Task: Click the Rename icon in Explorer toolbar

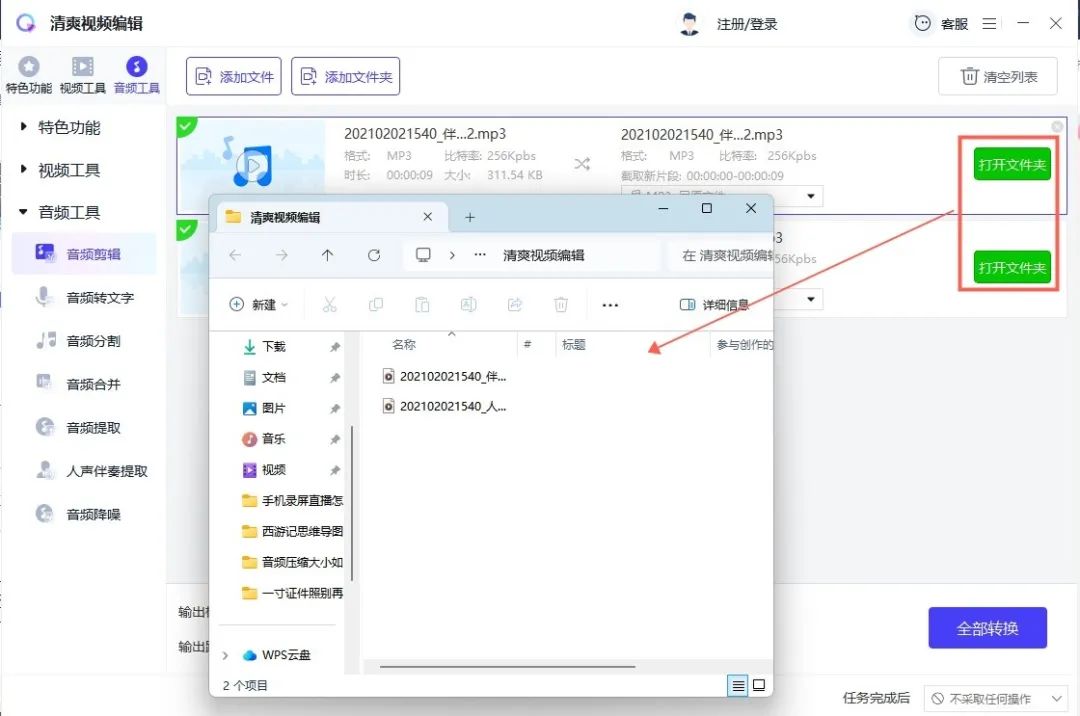Action: (468, 304)
